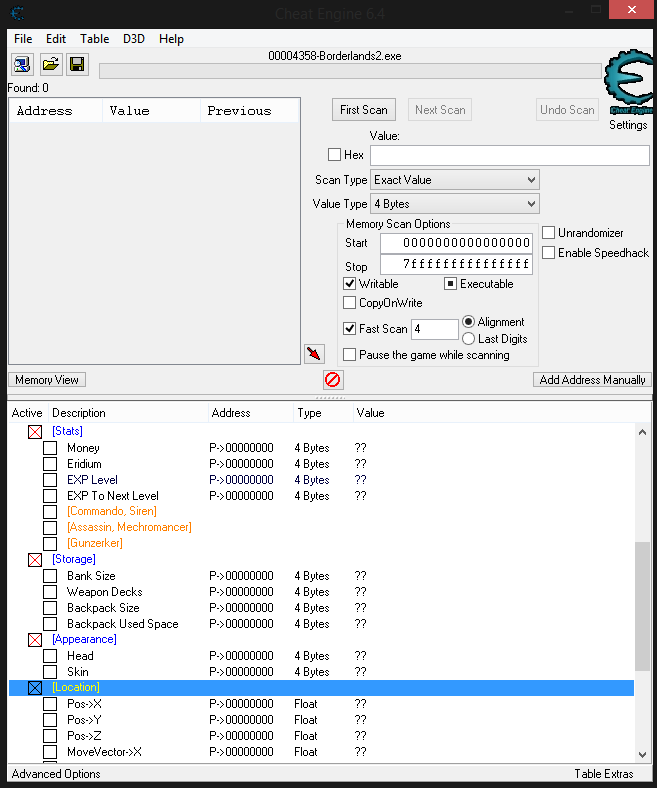Click the open folder load table icon
657x788 pixels.
[x=50, y=65]
